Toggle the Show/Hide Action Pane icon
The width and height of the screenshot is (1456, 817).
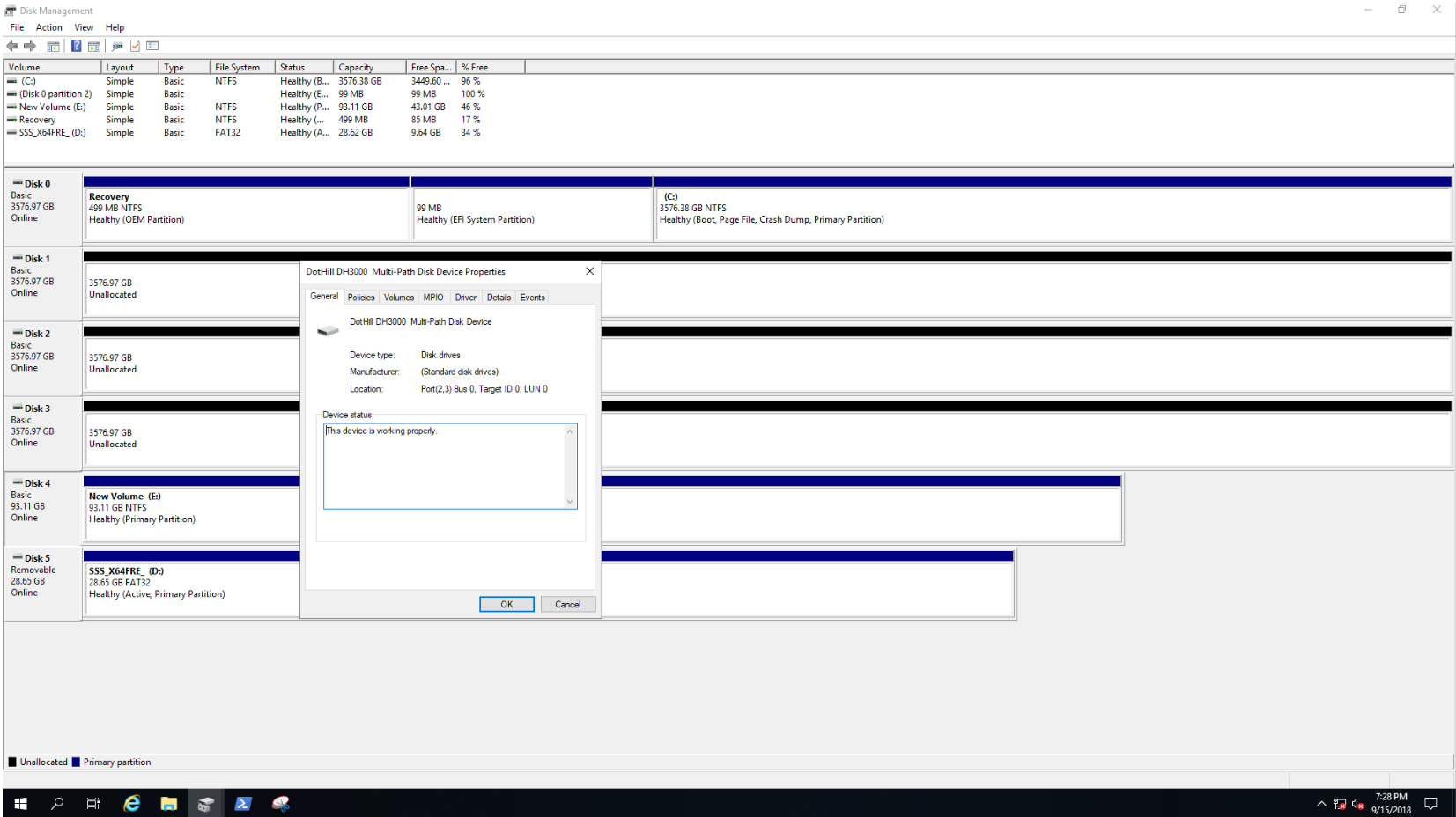93,46
